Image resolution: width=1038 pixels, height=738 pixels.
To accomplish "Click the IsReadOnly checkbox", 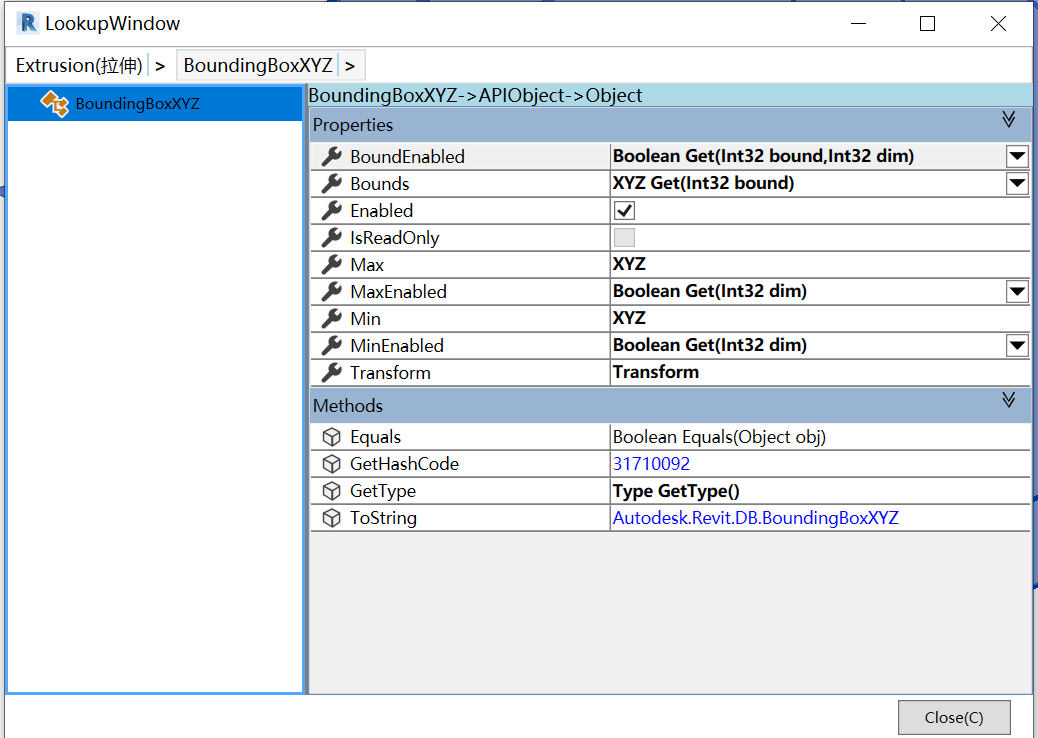I will point(624,237).
